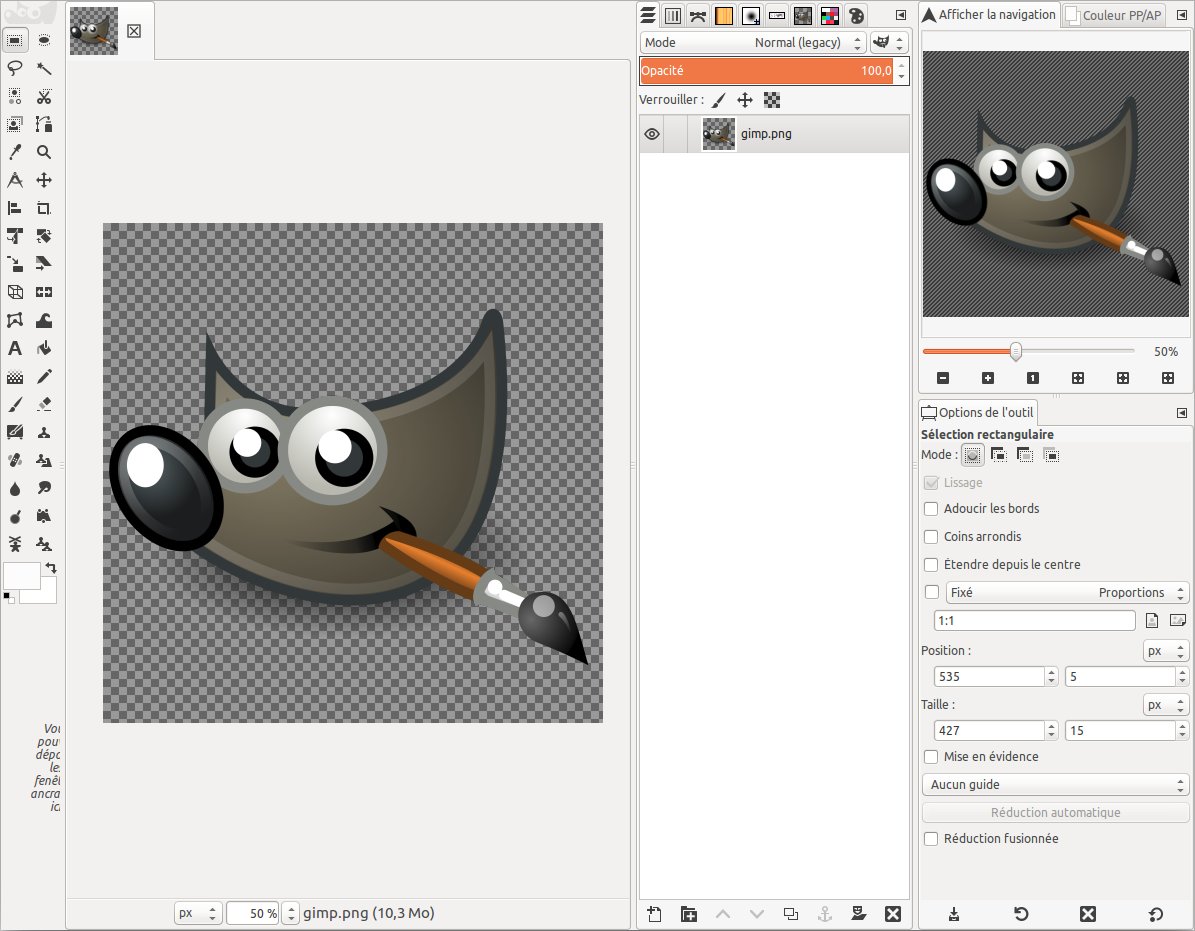1195x931 pixels.
Task: Reset colors to default black and white
Action: [x=8, y=597]
